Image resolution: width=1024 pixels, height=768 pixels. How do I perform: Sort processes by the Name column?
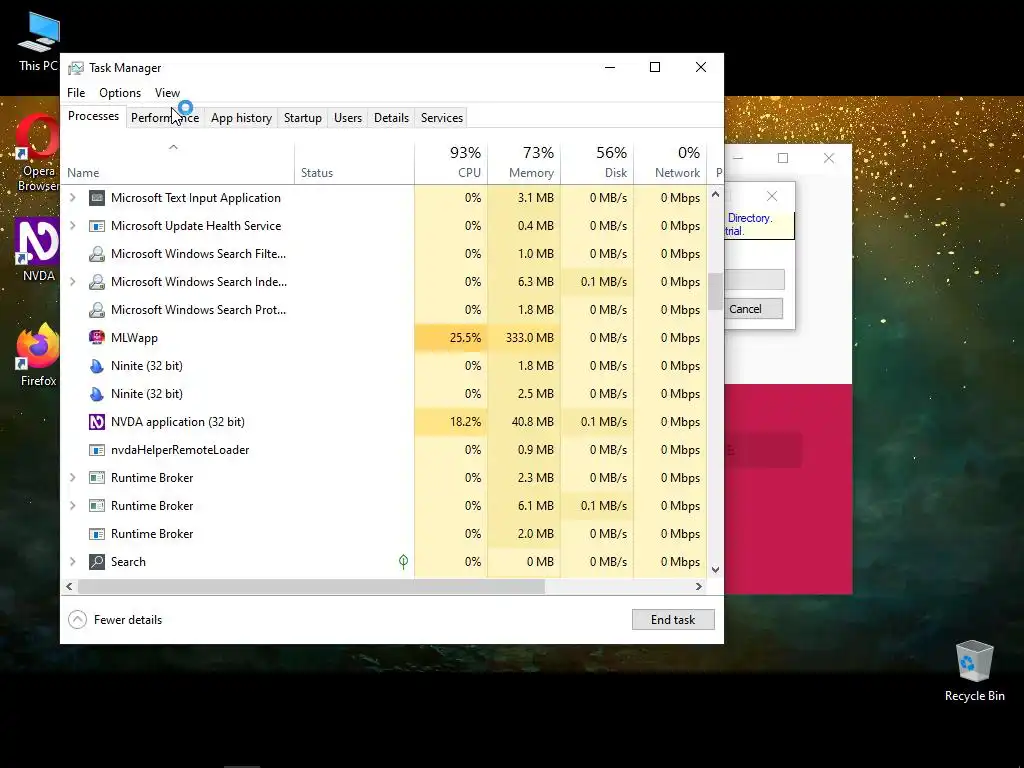pos(178,162)
